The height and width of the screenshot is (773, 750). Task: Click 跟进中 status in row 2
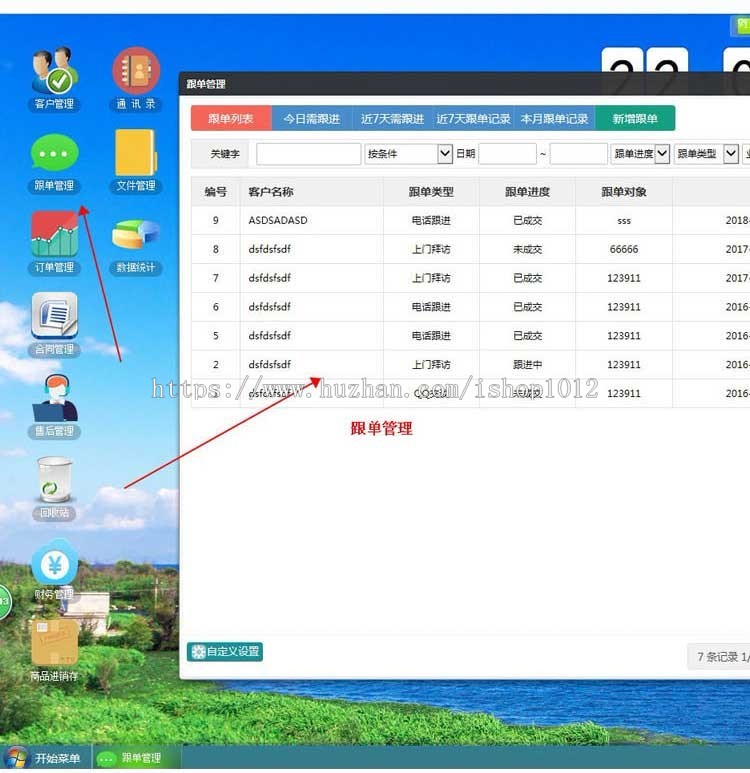tap(528, 364)
